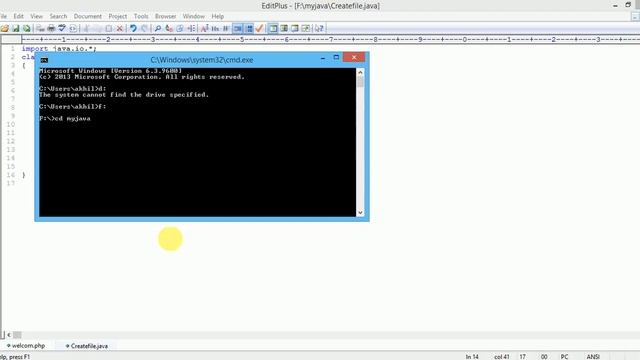Open the Edit menu
Screen dimensions: 640x360
(18, 16)
